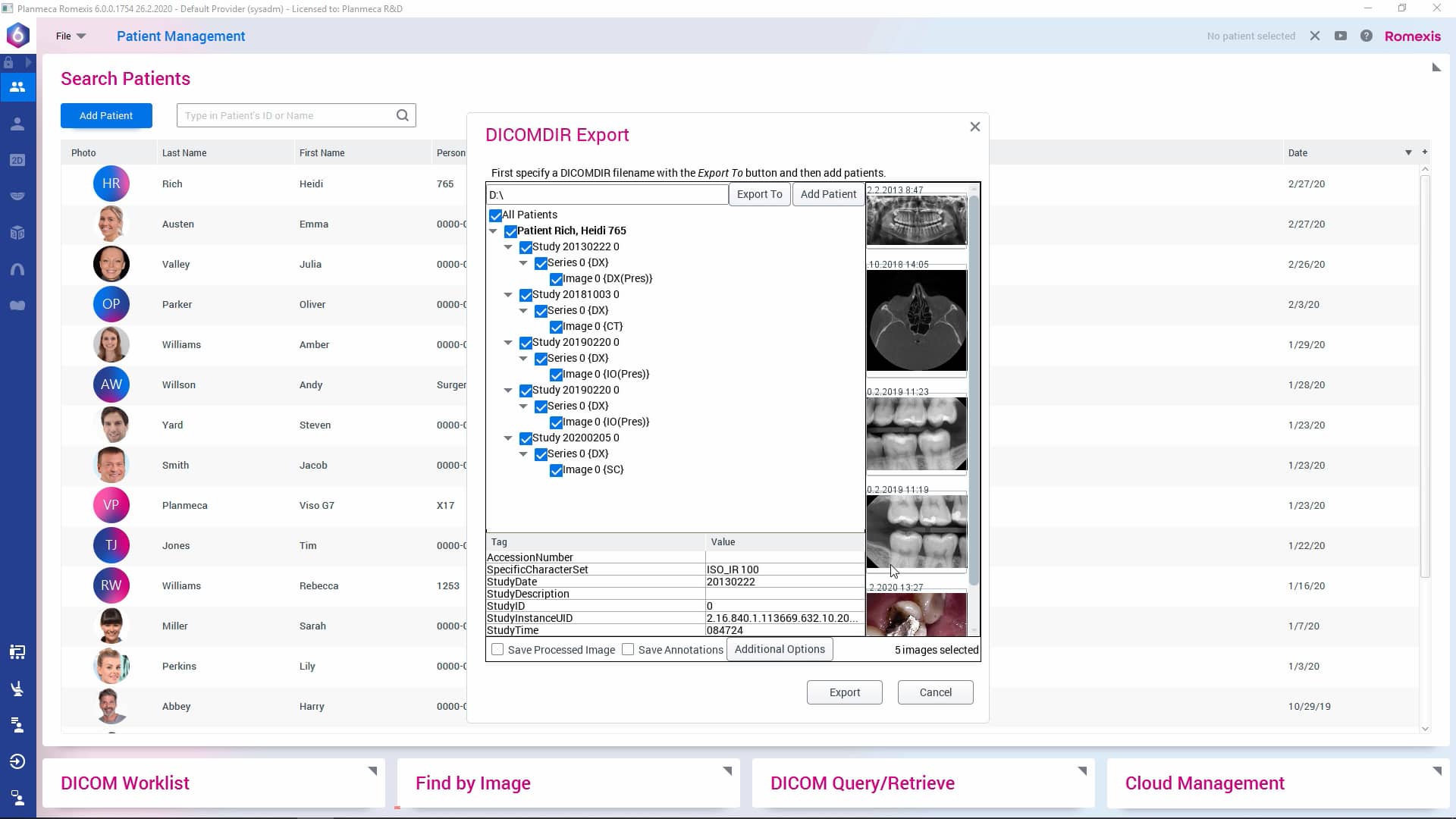Switch to DICOM Query/Retrieve

tap(863, 783)
